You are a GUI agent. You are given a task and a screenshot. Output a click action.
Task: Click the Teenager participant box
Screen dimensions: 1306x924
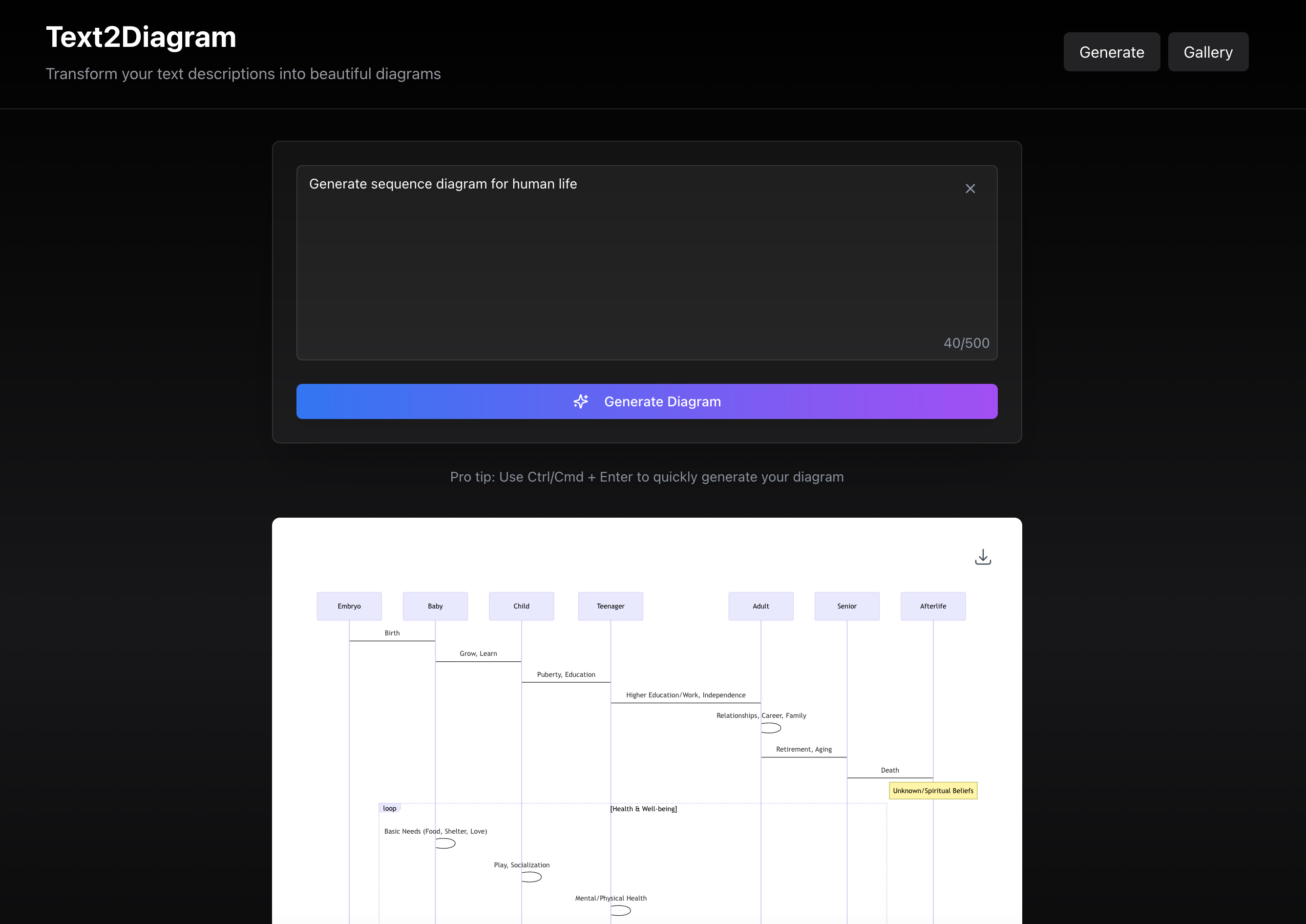click(x=610, y=606)
